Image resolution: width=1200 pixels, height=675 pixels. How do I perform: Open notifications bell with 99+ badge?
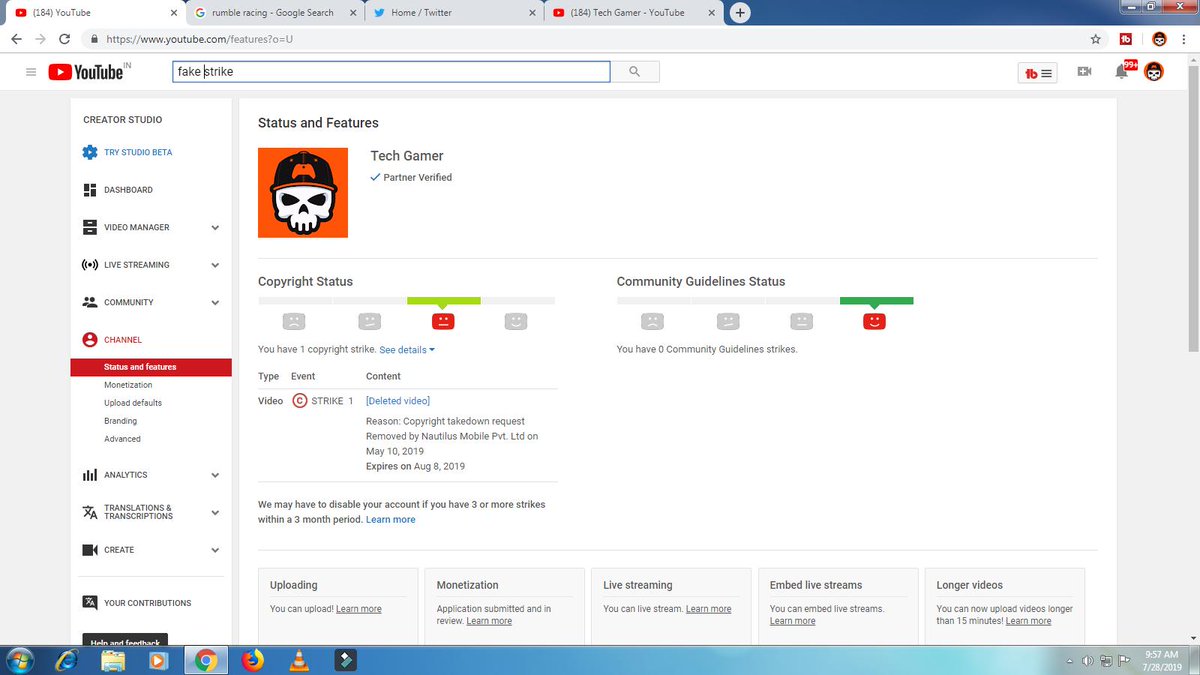(x=1122, y=71)
